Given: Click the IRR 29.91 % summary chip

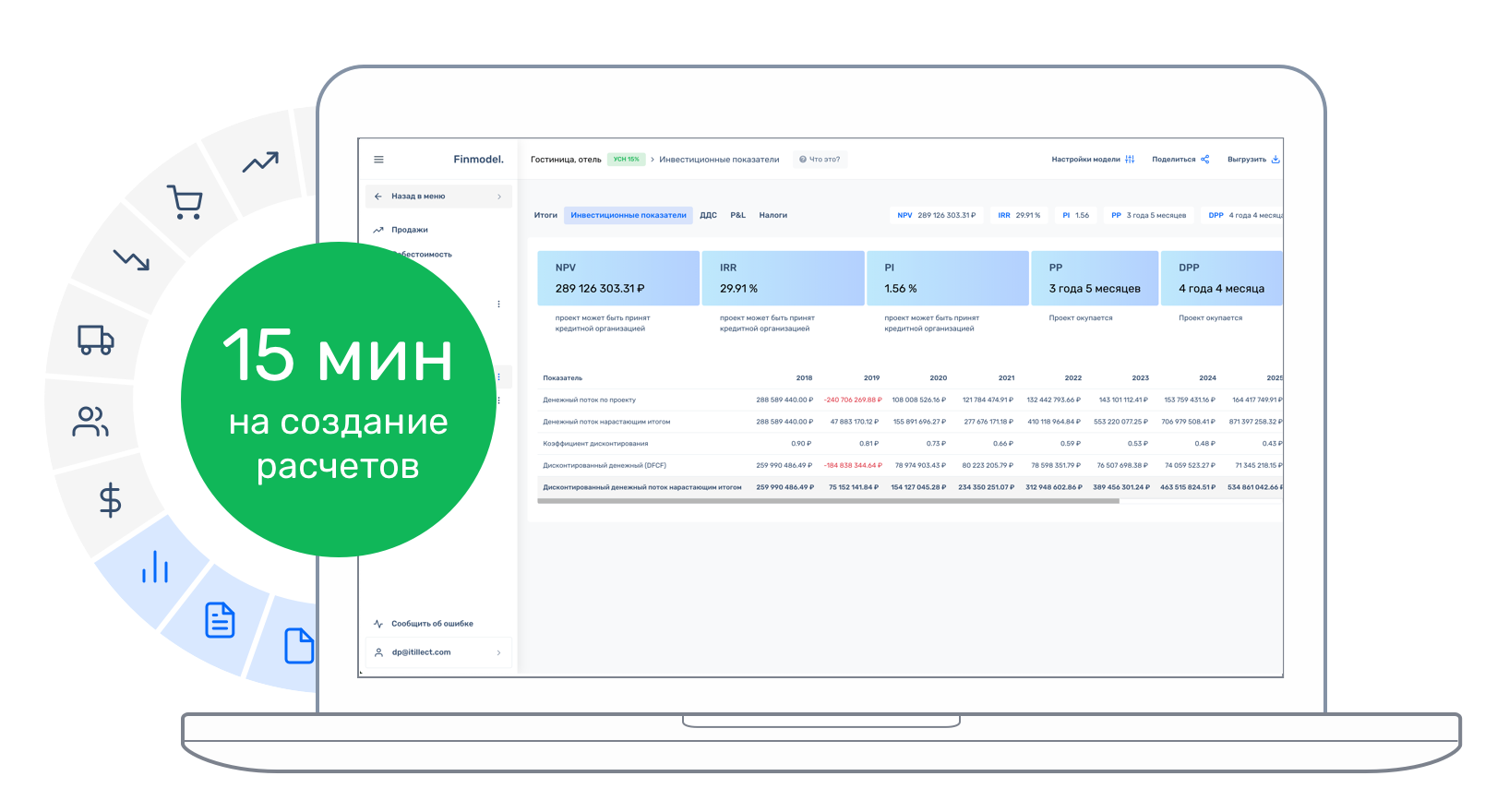Looking at the screenshot, I should pos(1019,215).
